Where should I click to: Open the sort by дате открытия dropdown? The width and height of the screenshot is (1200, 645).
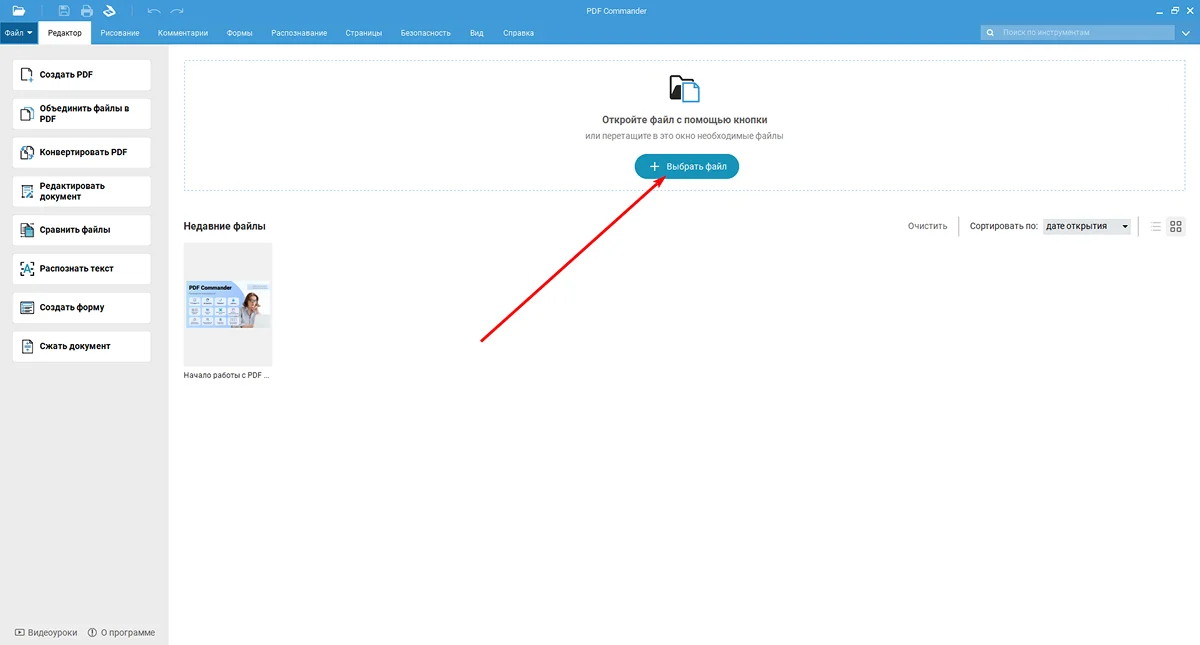(x=1086, y=227)
